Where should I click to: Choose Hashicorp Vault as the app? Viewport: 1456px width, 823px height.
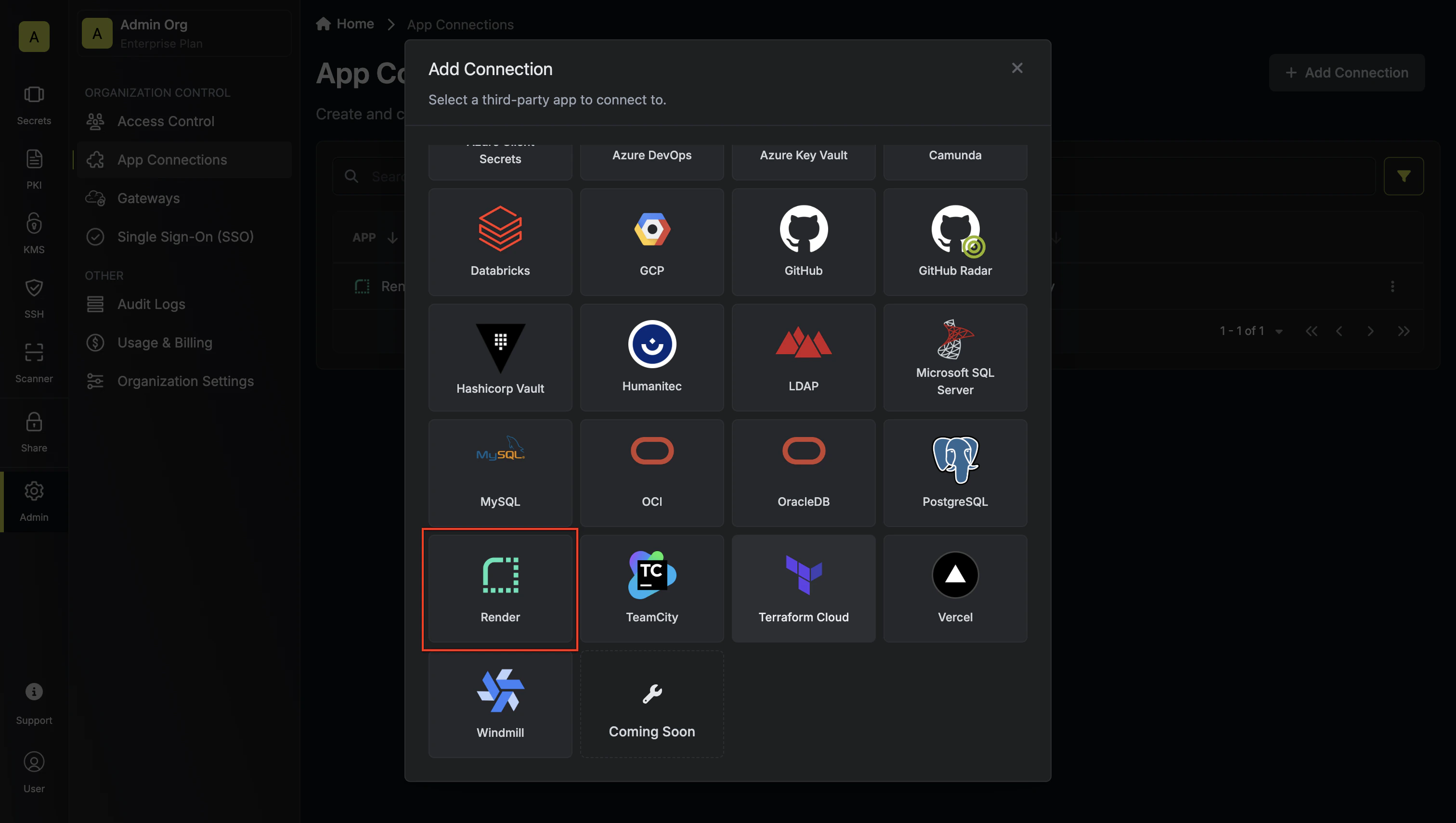pyautogui.click(x=500, y=357)
